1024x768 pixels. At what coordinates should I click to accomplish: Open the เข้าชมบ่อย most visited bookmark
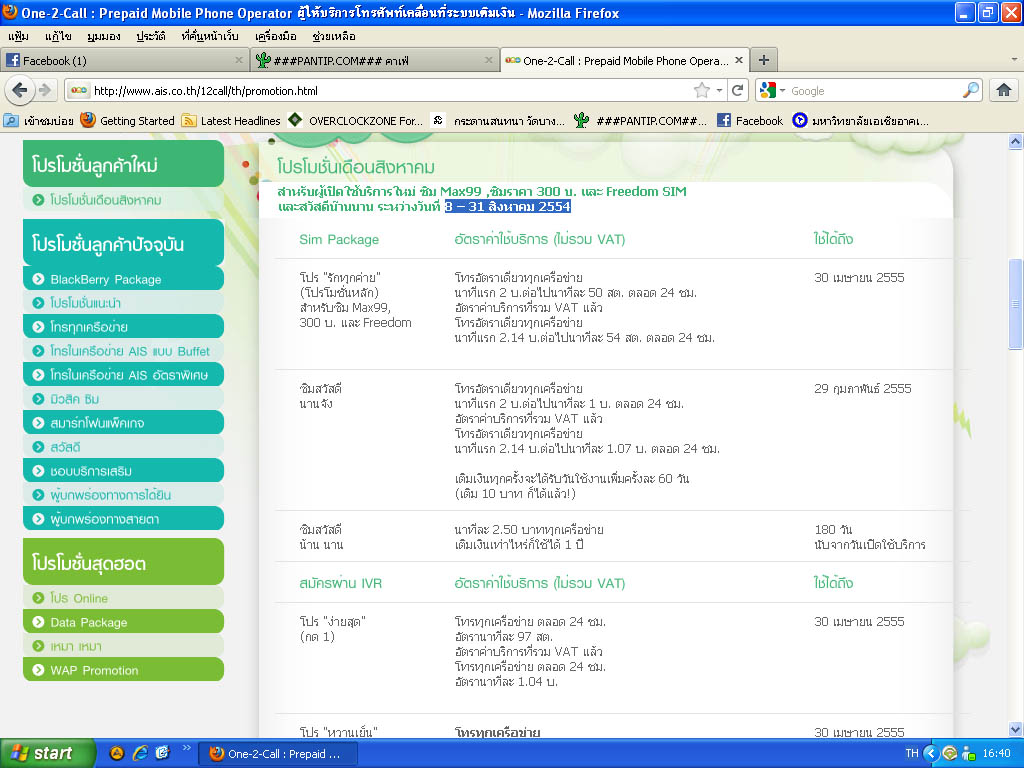(x=39, y=120)
